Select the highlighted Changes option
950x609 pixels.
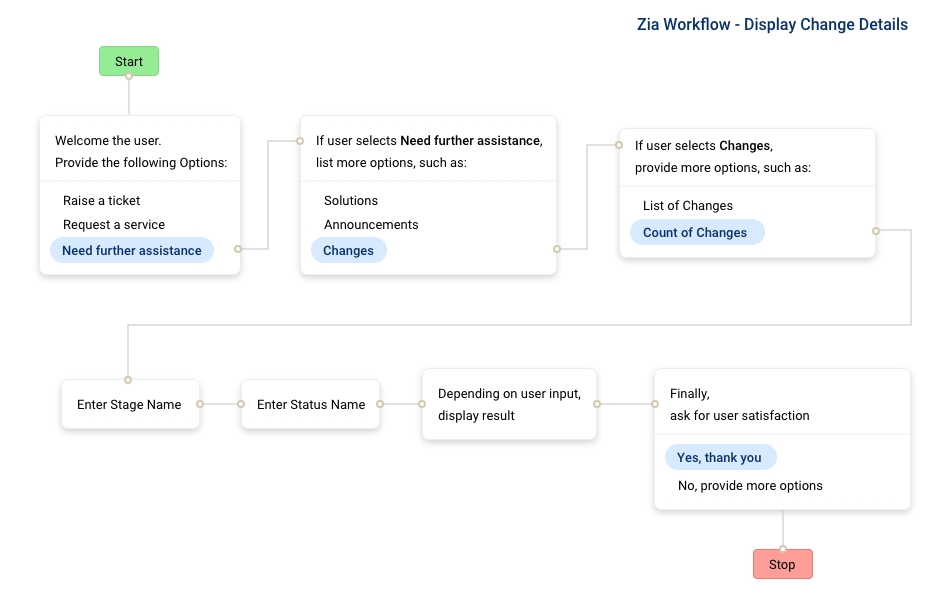[349, 251]
